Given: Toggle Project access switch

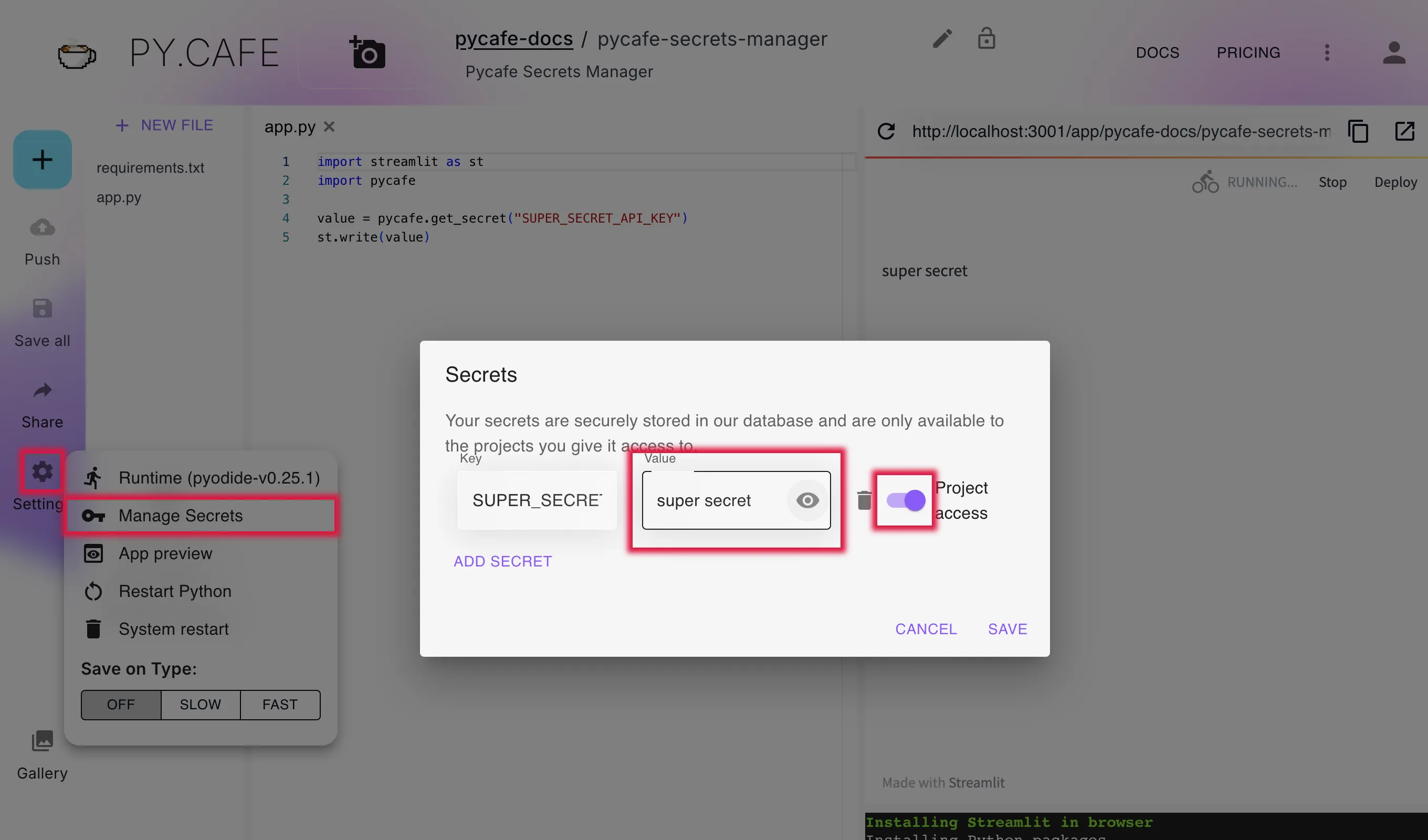Looking at the screenshot, I should coord(906,500).
